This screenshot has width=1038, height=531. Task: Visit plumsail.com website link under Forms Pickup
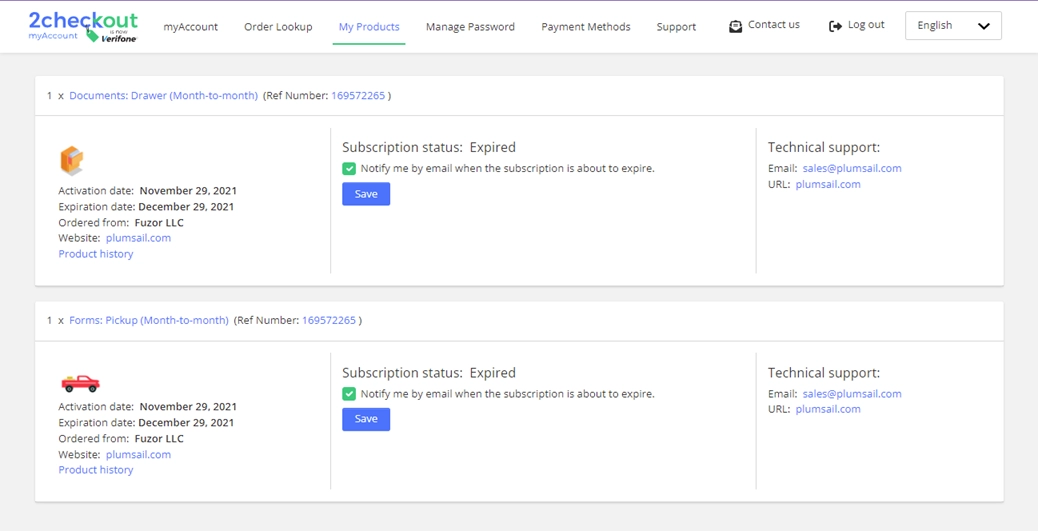138,455
